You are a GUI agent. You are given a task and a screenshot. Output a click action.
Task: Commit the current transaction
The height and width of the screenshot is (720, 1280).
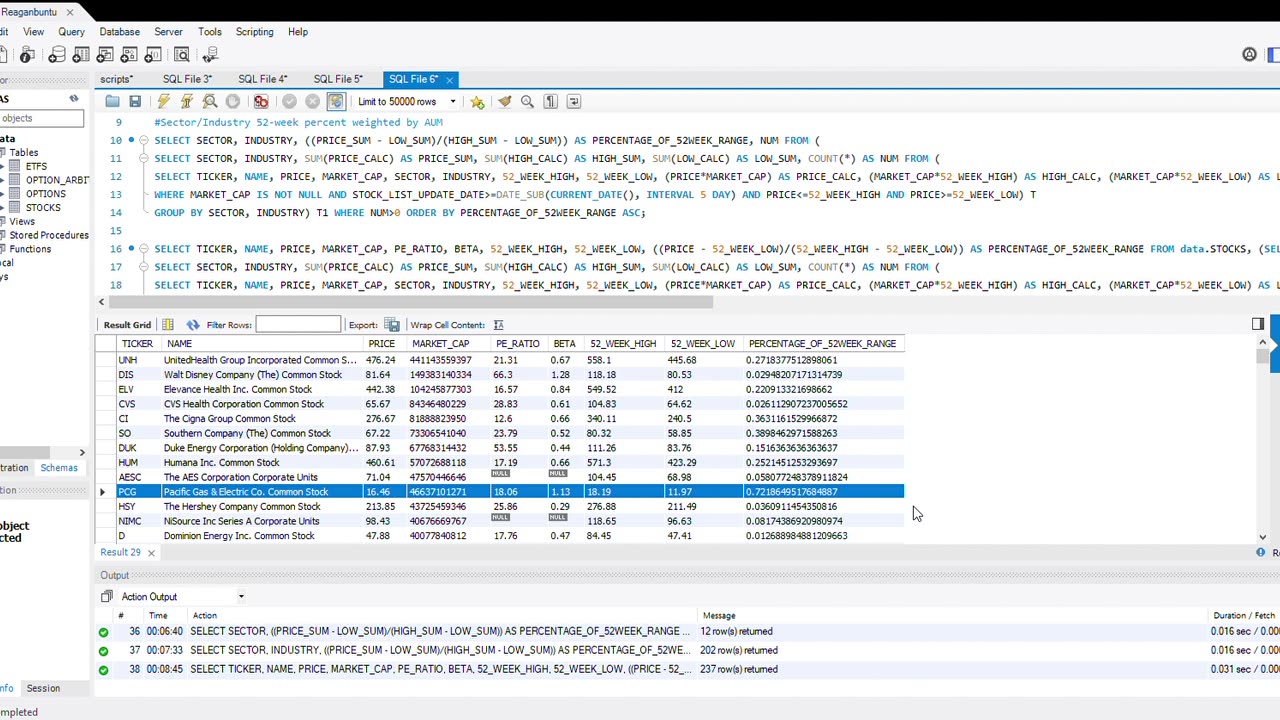tap(289, 101)
